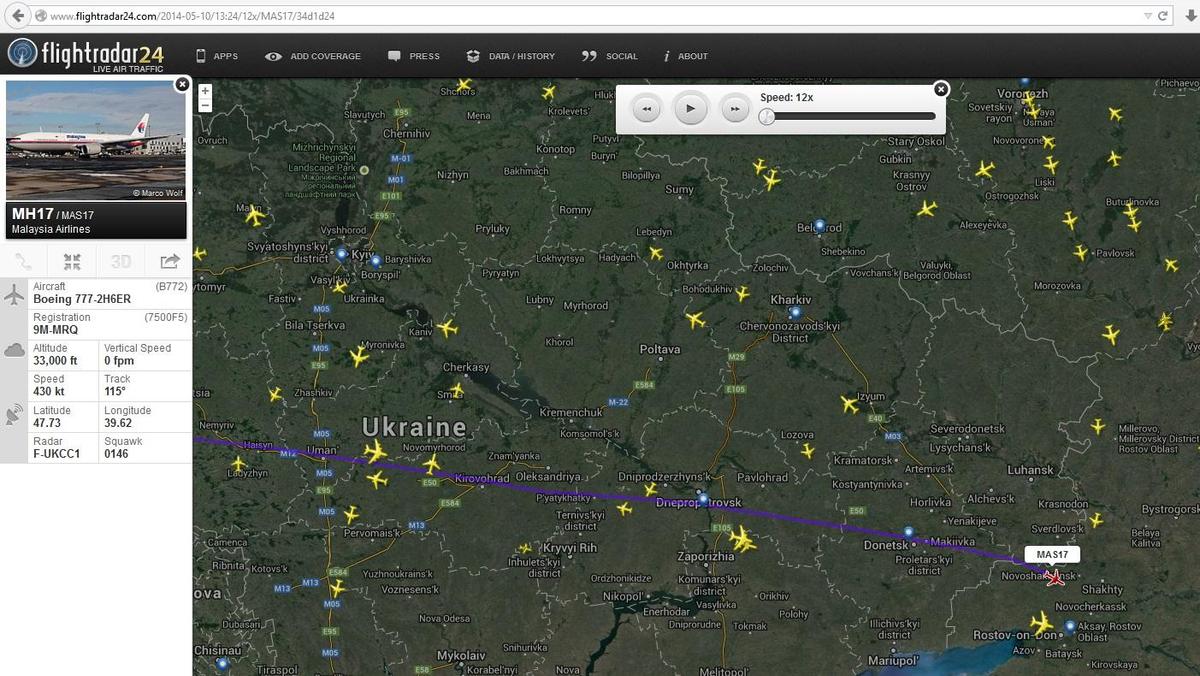Click the Rostov-on-Don airport marker
This screenshot has width=1200, height=676.
point(1070,626)
